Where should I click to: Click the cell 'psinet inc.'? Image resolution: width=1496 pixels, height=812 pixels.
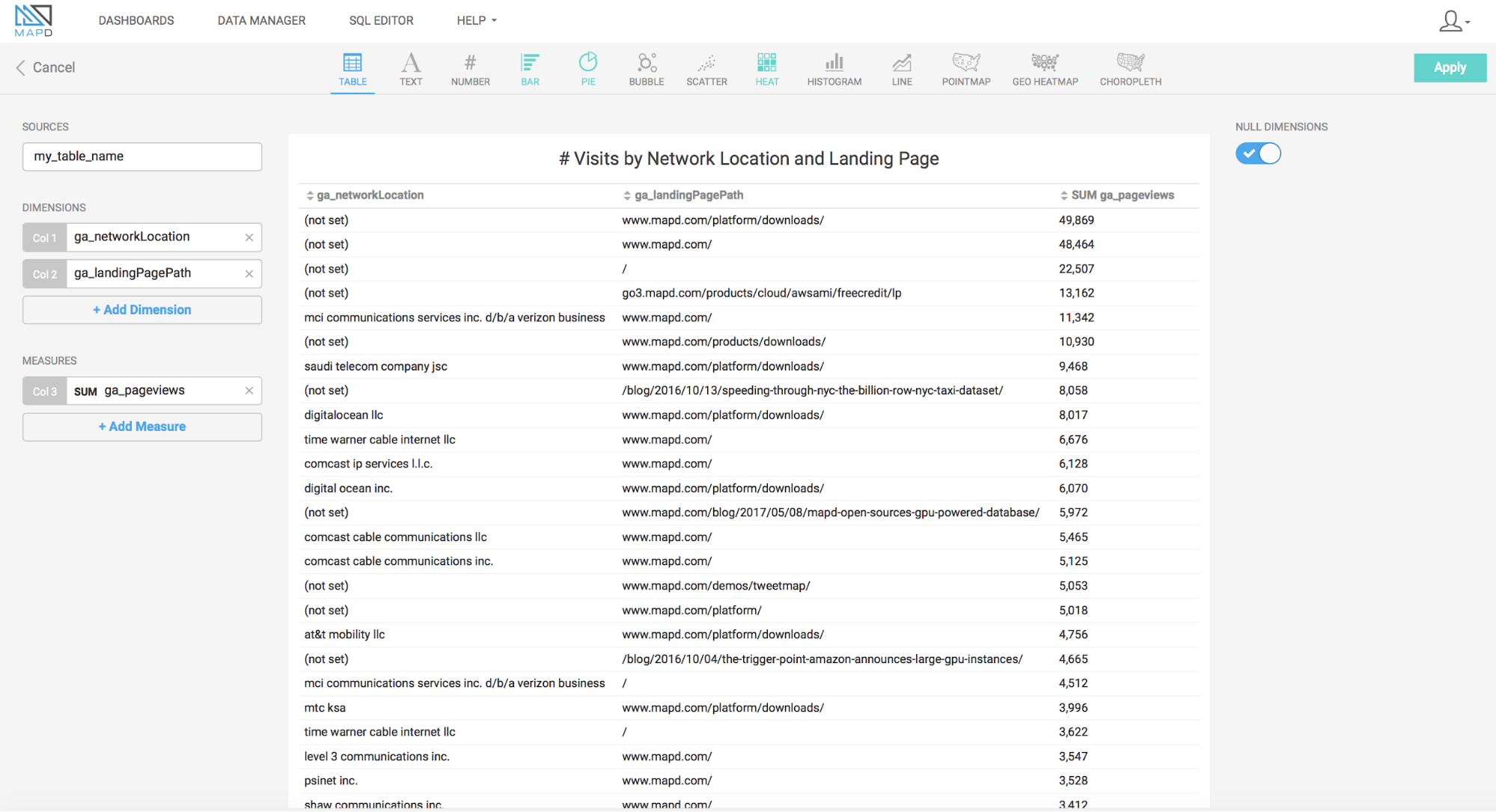click(331, 781)
